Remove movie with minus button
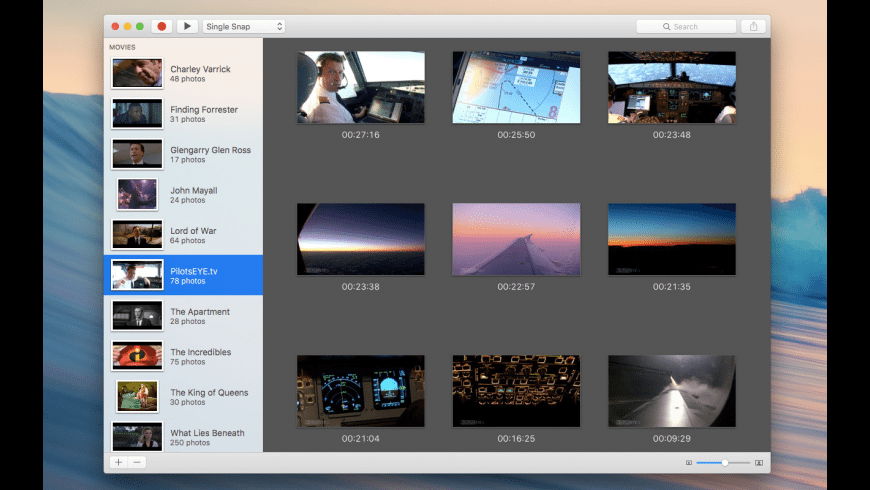The height and width of the screenshot is (490, 870). 137,462
